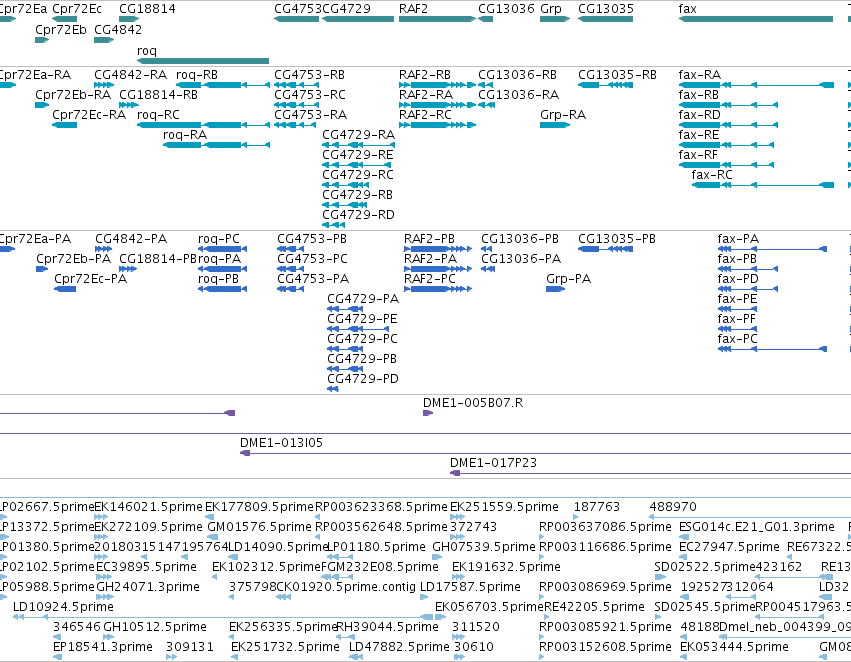Click the CG13035 gene label
Viewport: 851px width, 662px height.
click(606, 9)
